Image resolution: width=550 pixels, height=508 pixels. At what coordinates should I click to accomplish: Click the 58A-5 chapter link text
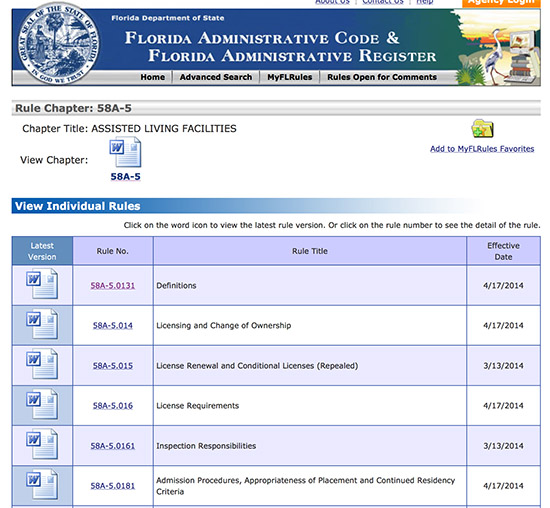[x=125, y=176]
